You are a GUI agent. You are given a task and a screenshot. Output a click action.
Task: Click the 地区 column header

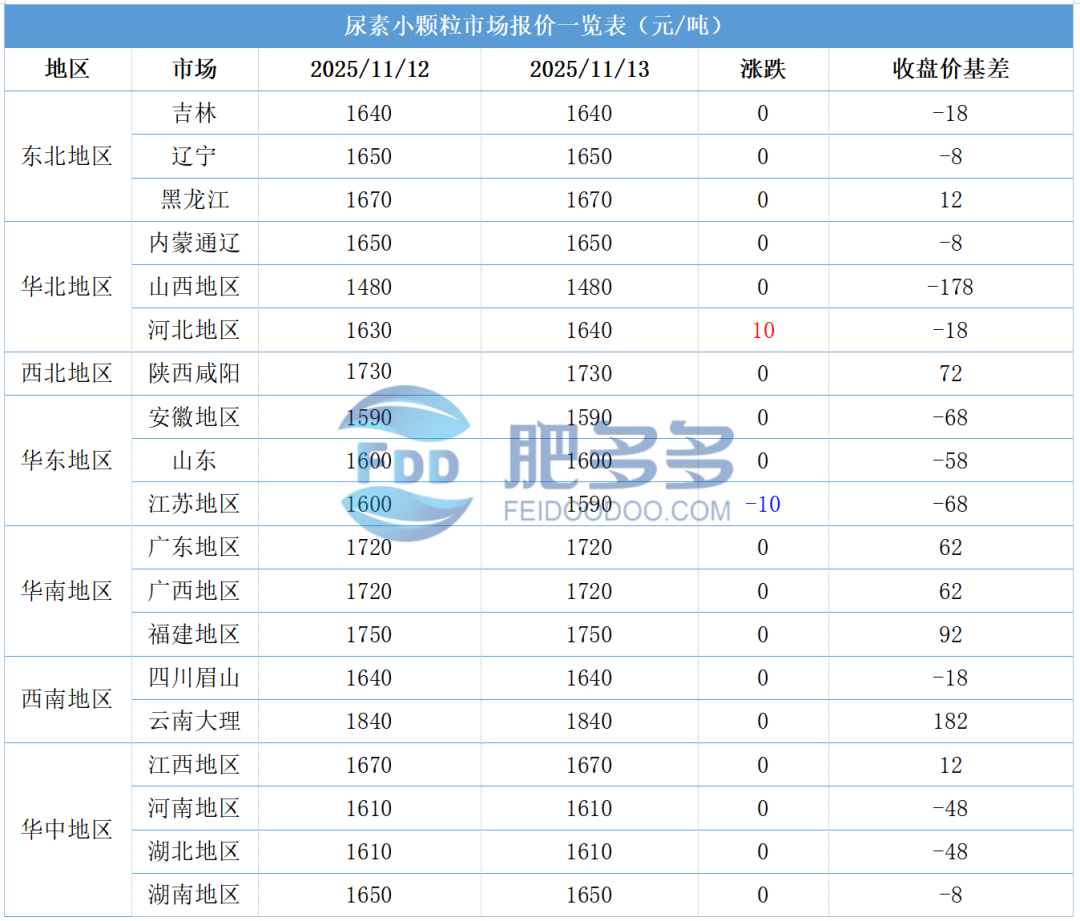(66, 70)
